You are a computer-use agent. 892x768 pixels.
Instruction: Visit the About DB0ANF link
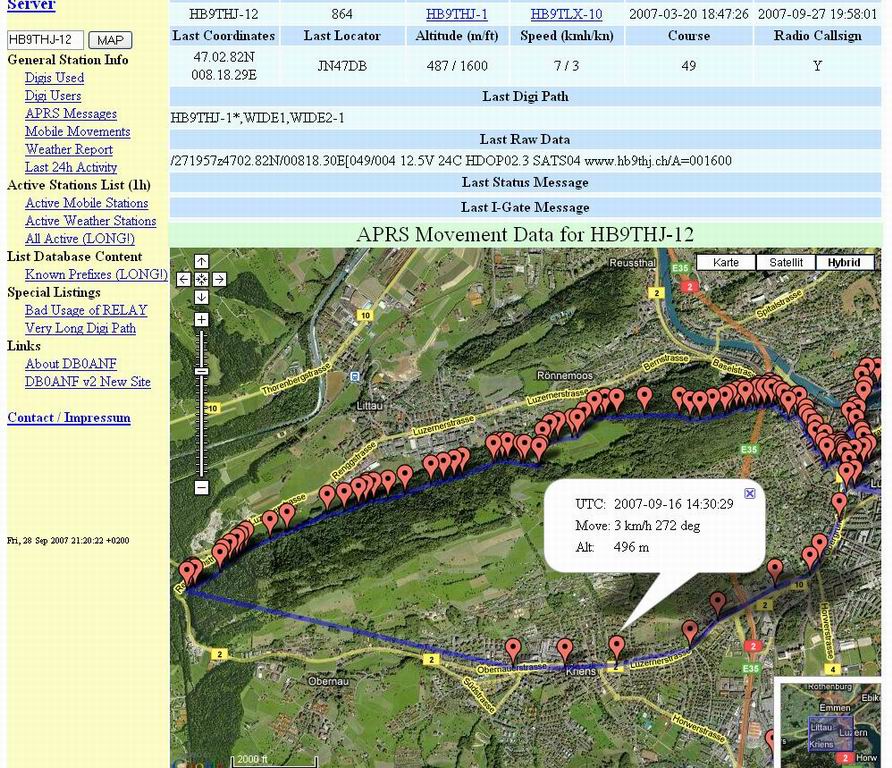(x=71, y=364)
